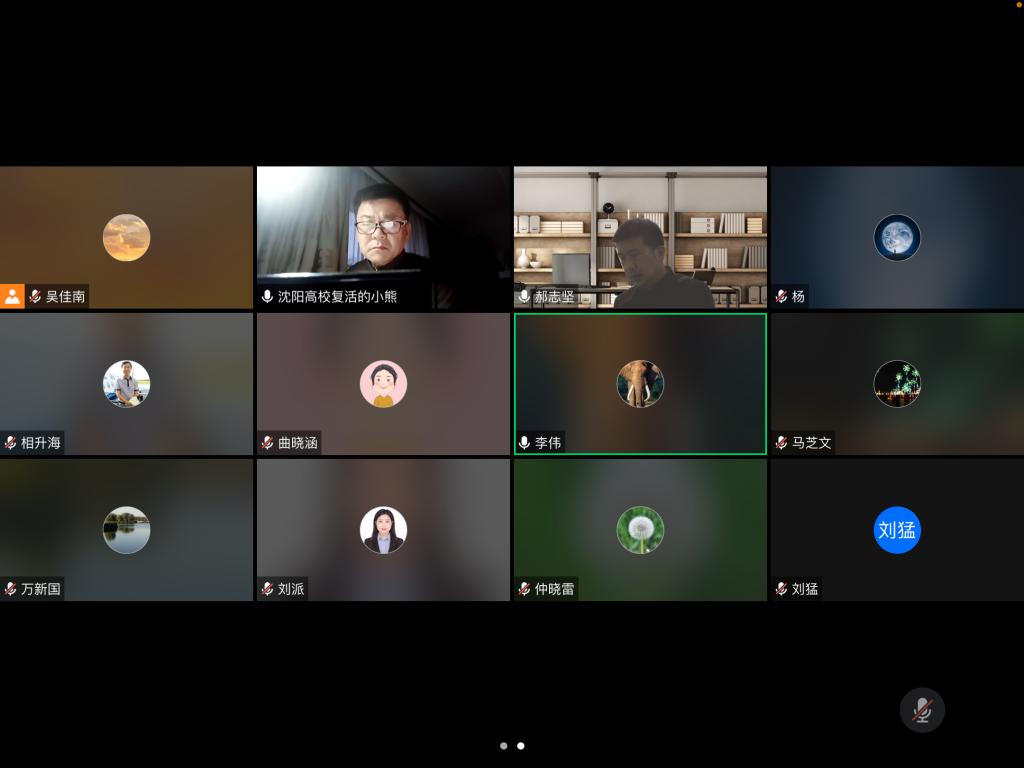Click the muted mic icon beside the 刘猛 name label
The height and width of the screenshot is (768, 1024).
click(x=781, y=589)
